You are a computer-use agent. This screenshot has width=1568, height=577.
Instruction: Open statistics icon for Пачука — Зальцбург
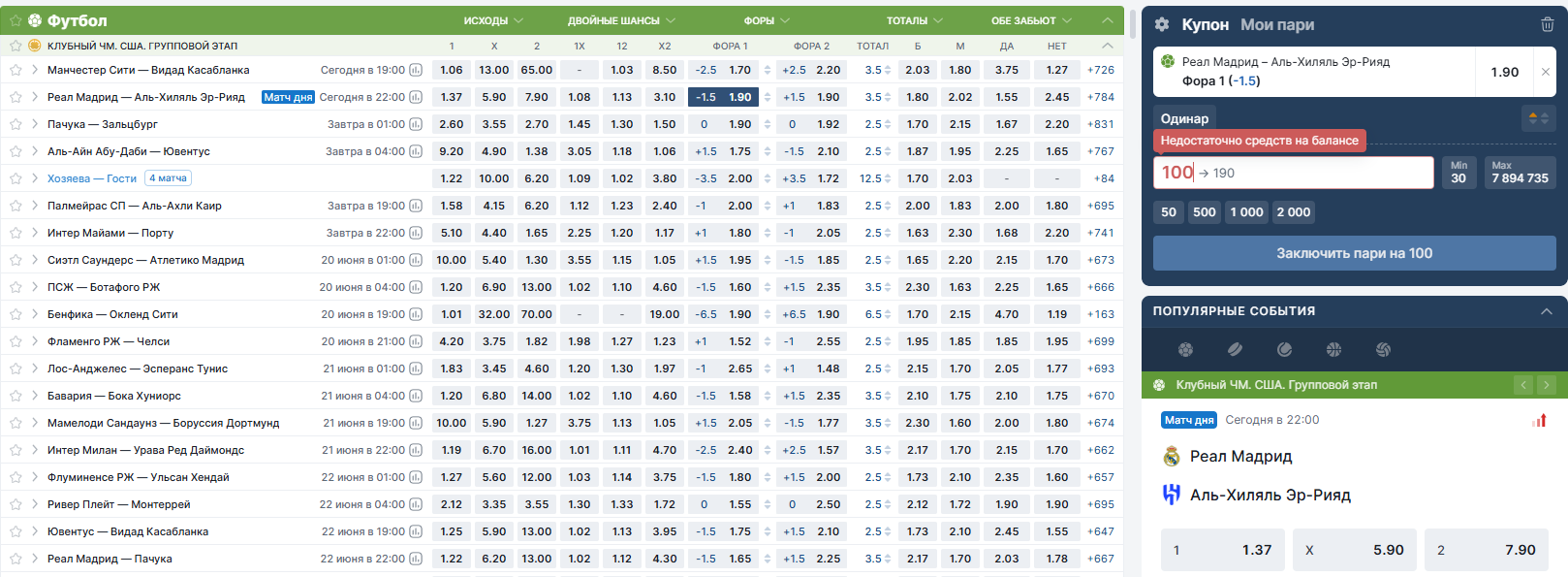tap(416, 124)
